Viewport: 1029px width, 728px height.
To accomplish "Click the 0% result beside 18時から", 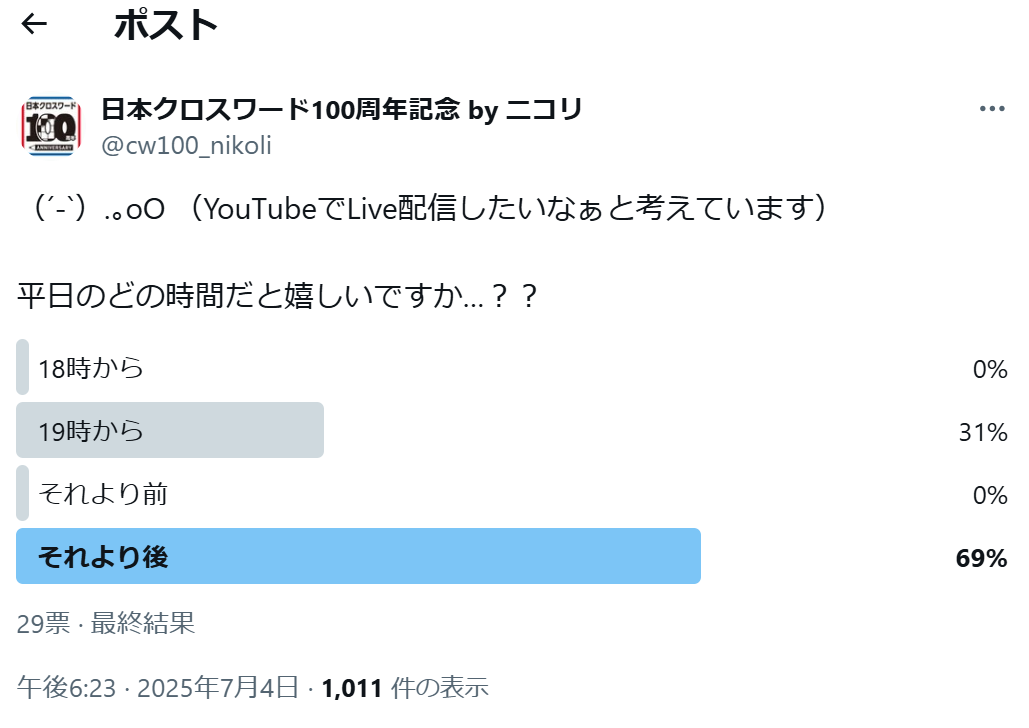I will click(x=989, y=369).
